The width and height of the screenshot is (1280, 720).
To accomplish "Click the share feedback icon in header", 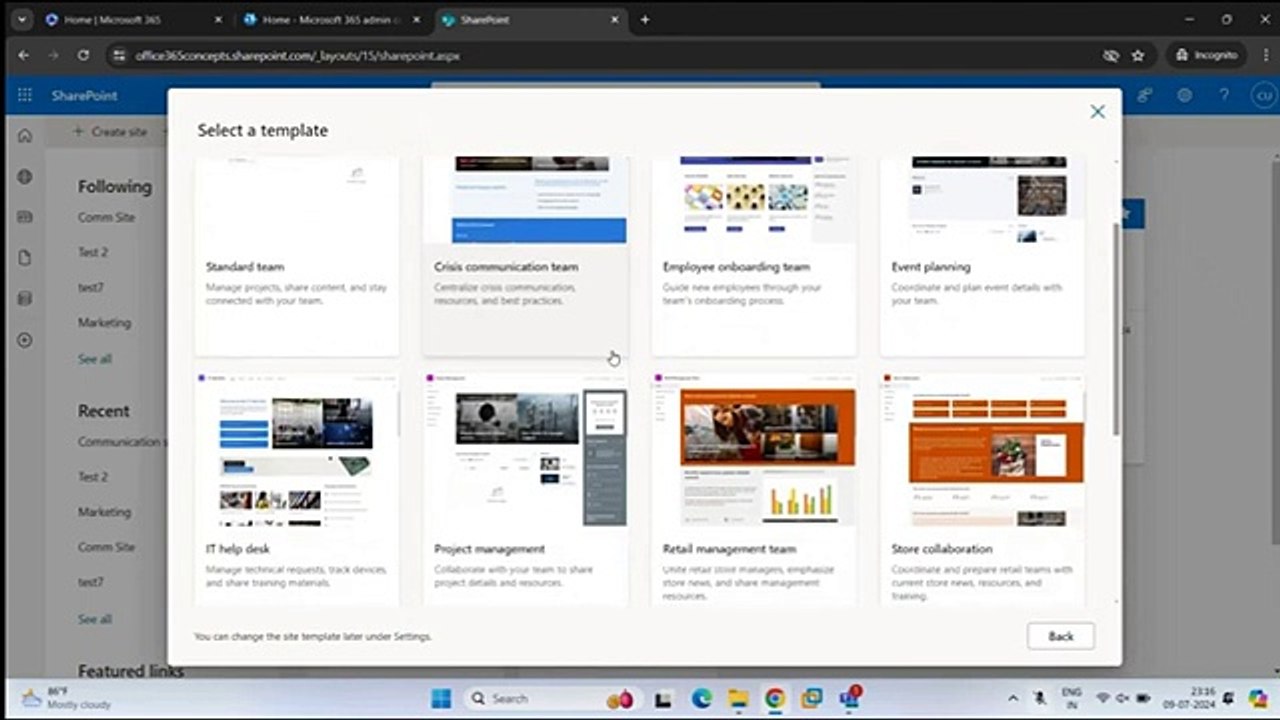I will click(x=1144, y=95).
